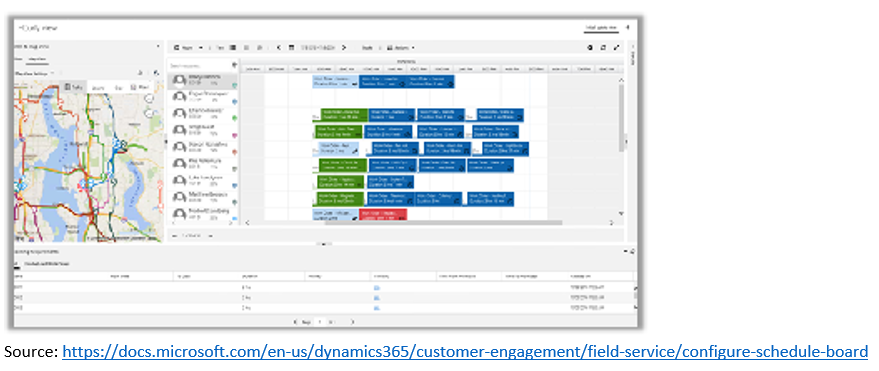This screenshot has height=371, width=879.
Task: Click the plus icon beside Initial public view
Action: point(627,27)
